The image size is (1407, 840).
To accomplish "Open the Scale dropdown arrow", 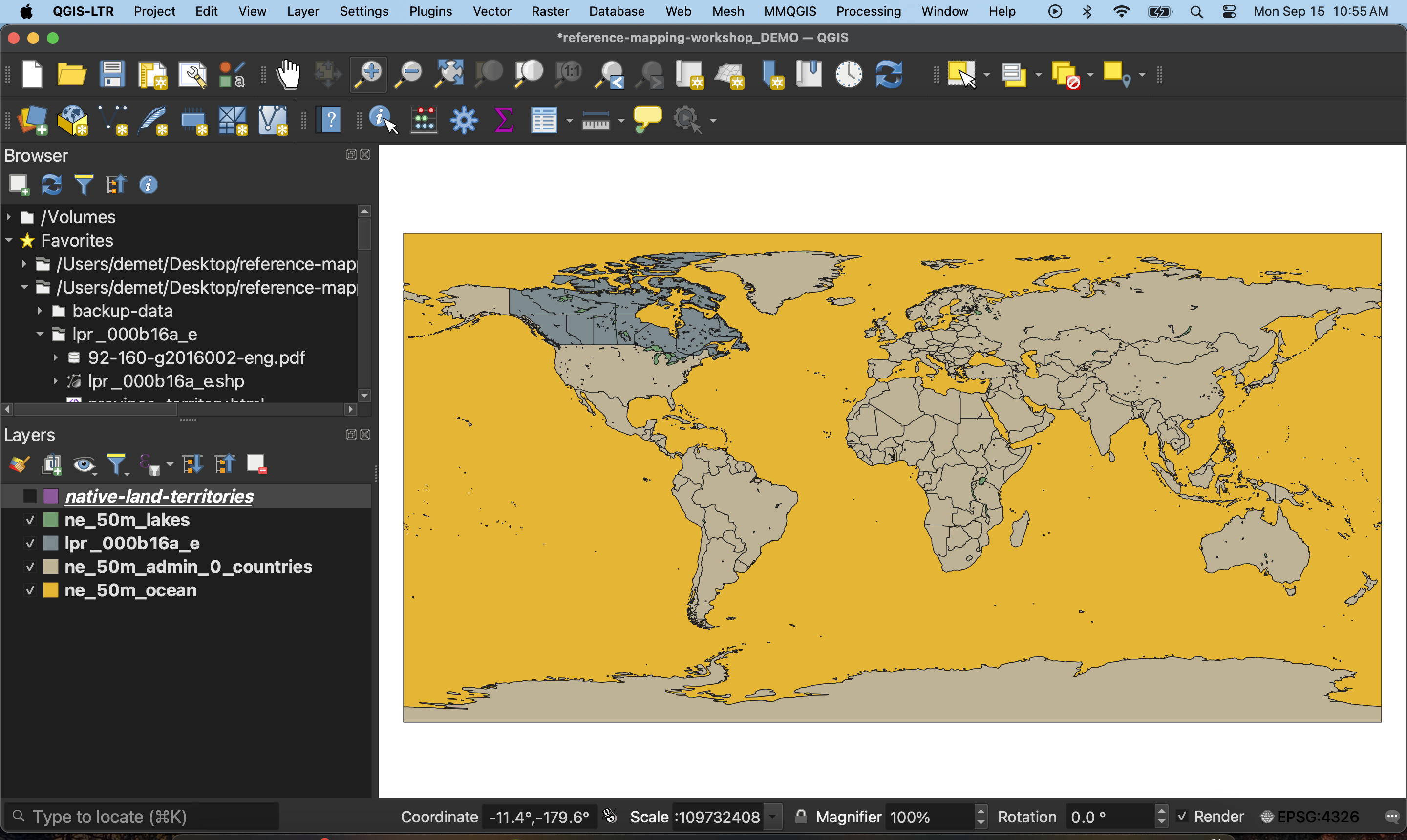I will 772,816.
